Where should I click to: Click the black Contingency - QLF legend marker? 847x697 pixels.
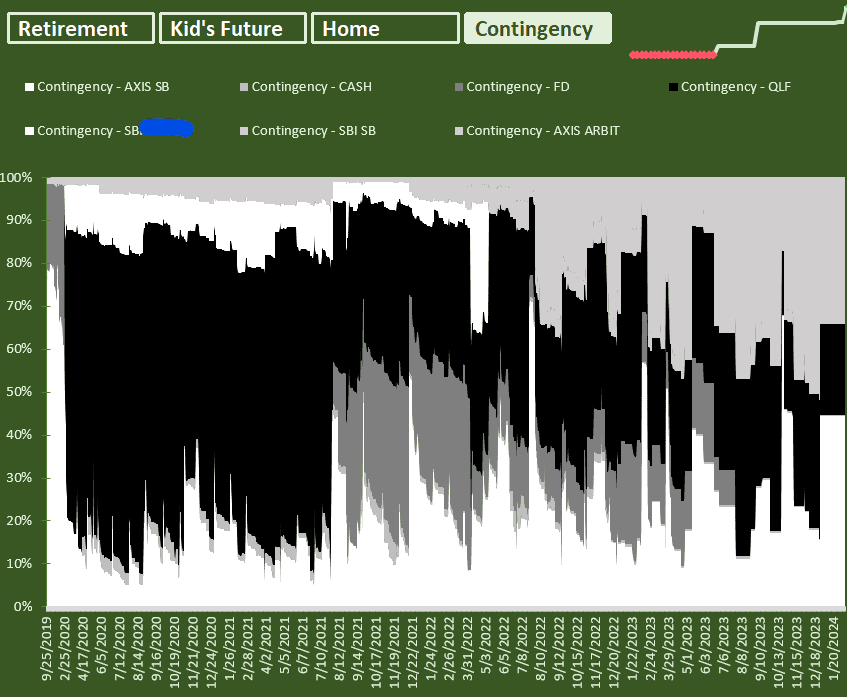[x=673, y=87]
